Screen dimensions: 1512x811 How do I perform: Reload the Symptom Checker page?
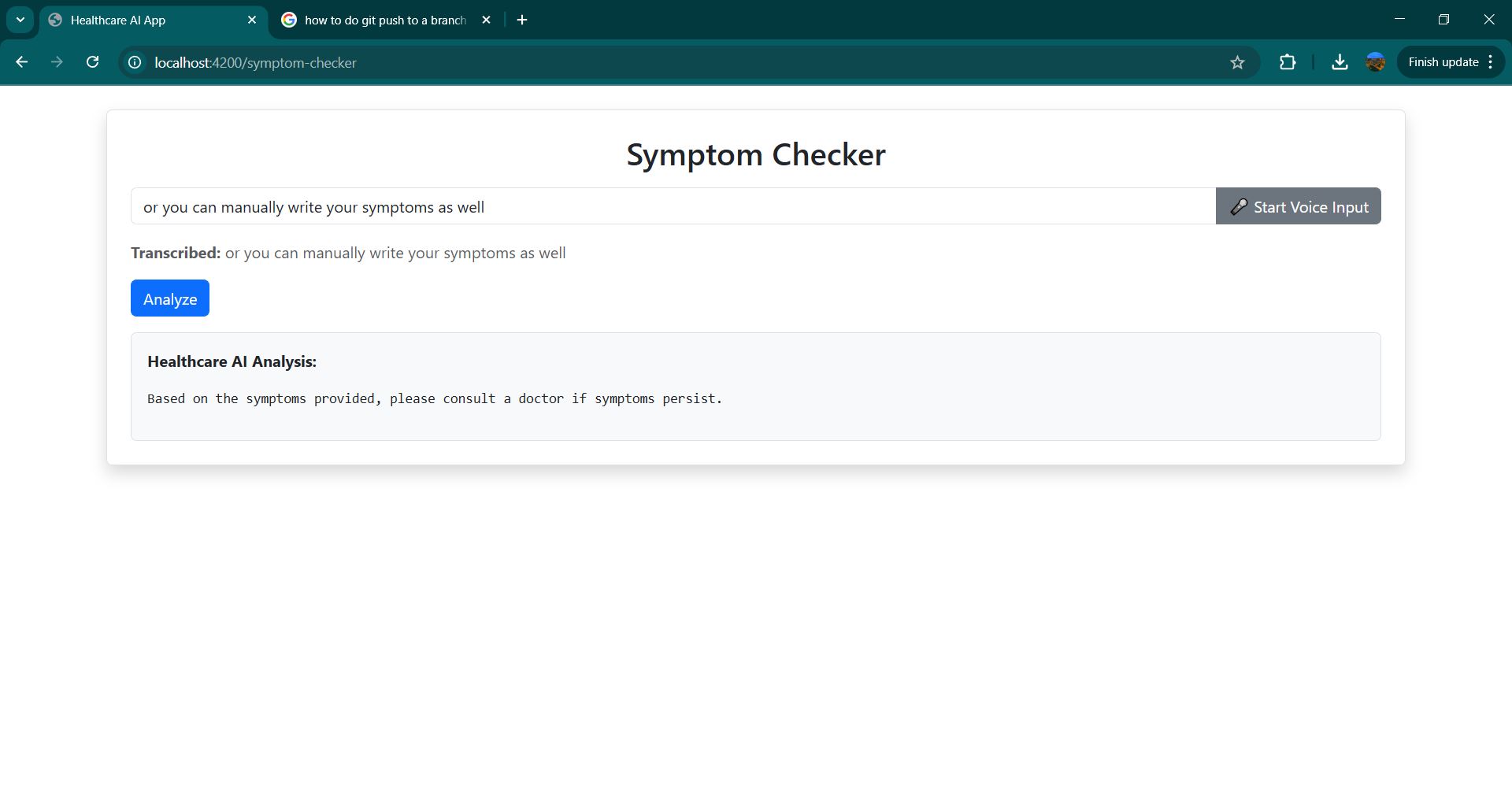[93, 62]
